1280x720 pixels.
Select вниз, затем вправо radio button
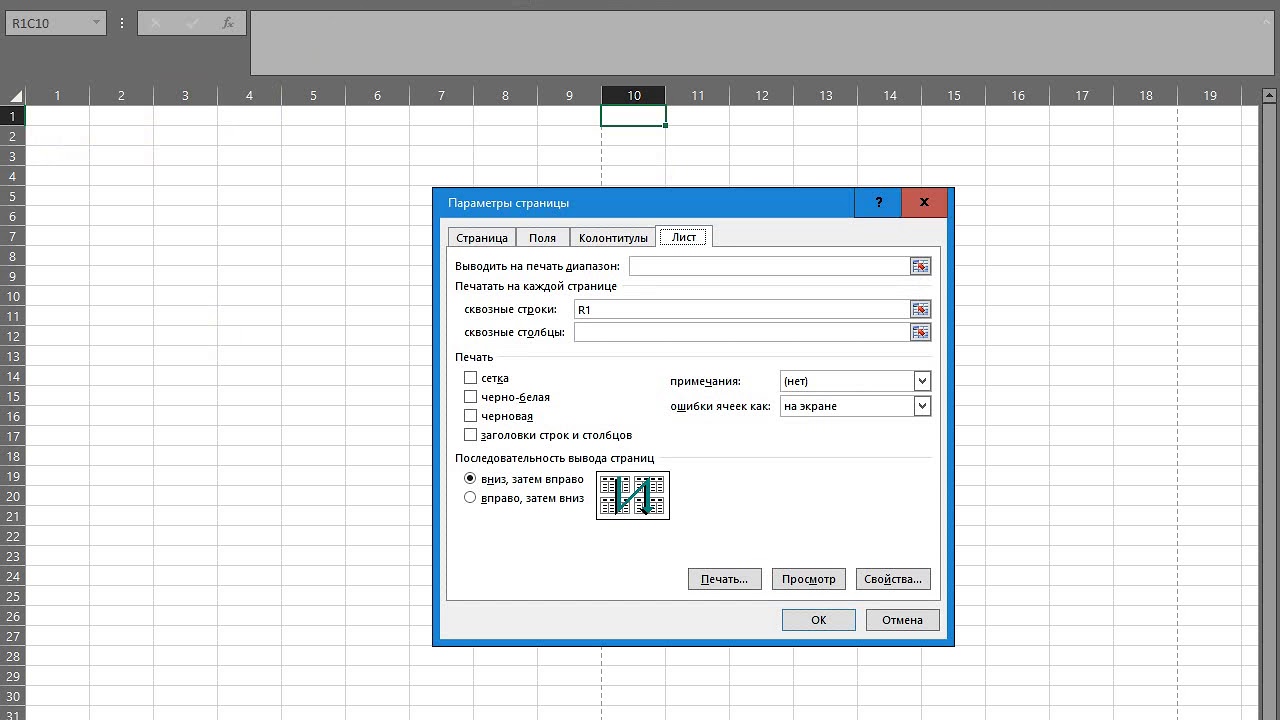click(470, 479)
